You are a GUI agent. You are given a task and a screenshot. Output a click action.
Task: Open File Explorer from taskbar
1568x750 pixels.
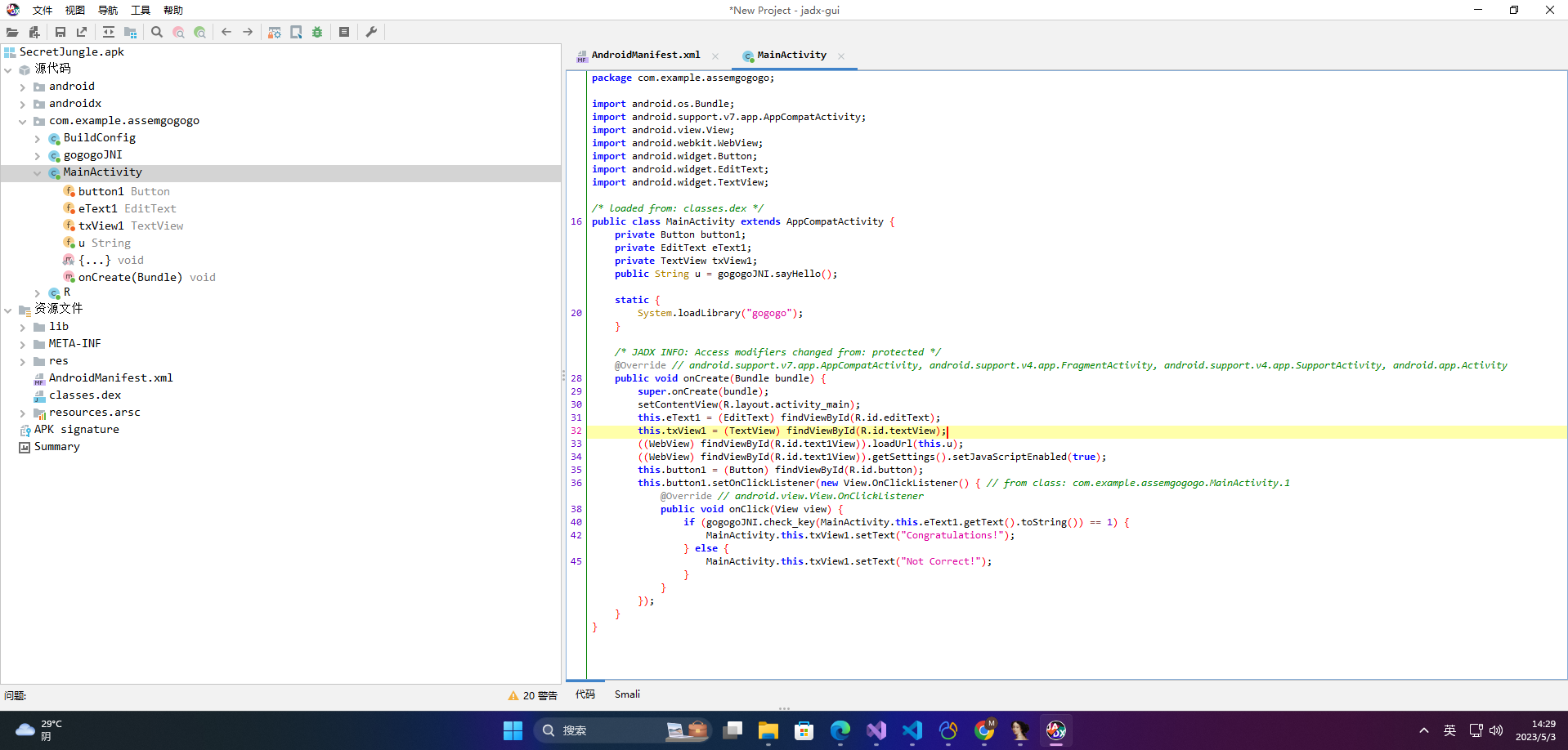point(768,730)
